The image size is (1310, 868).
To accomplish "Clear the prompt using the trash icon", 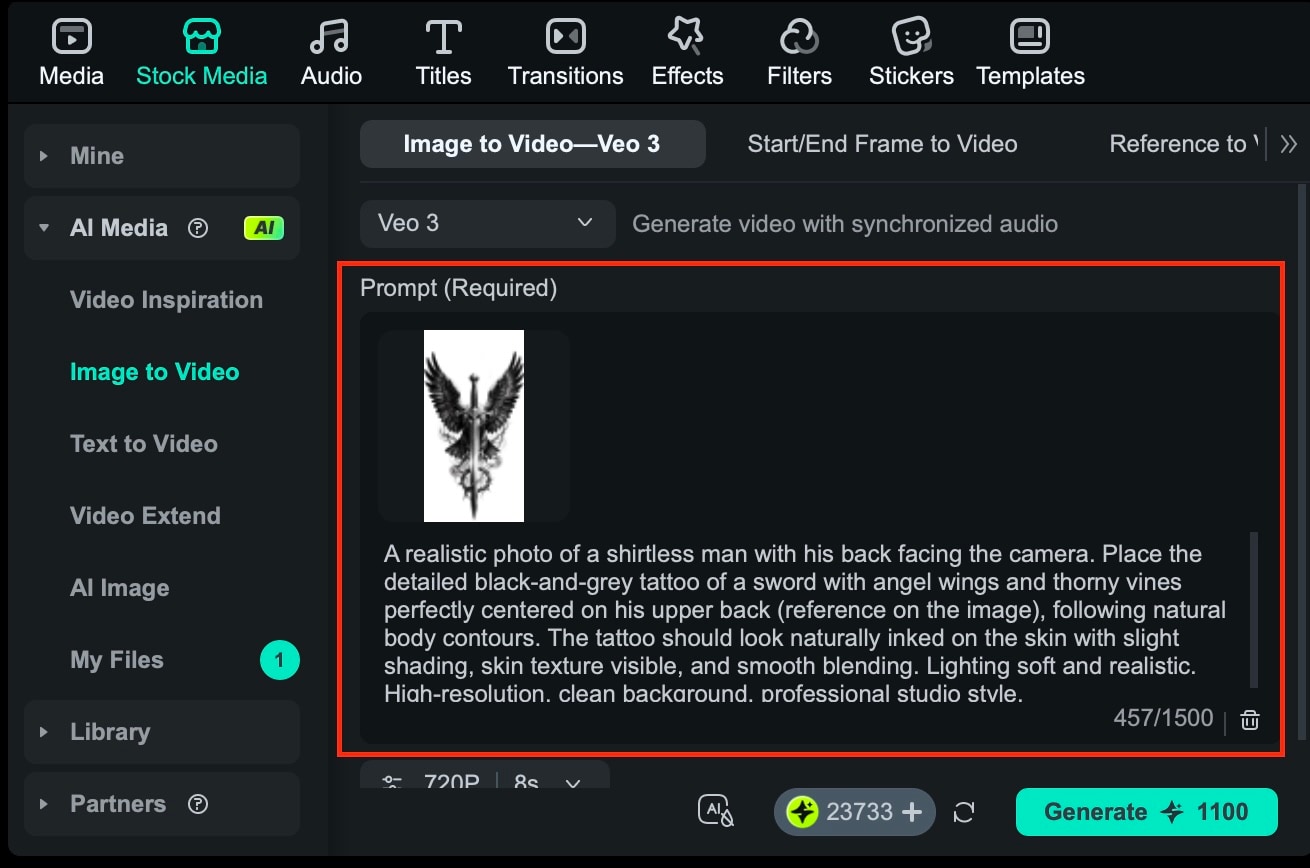I will coord(1249,718).
